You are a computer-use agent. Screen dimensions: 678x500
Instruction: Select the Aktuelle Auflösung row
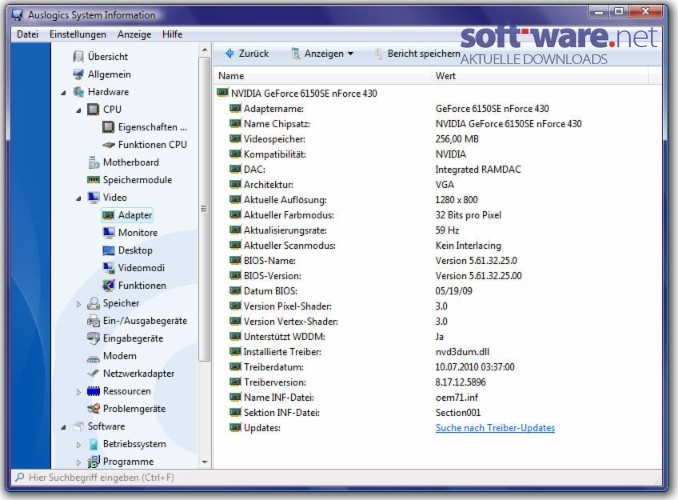[438, 200]
